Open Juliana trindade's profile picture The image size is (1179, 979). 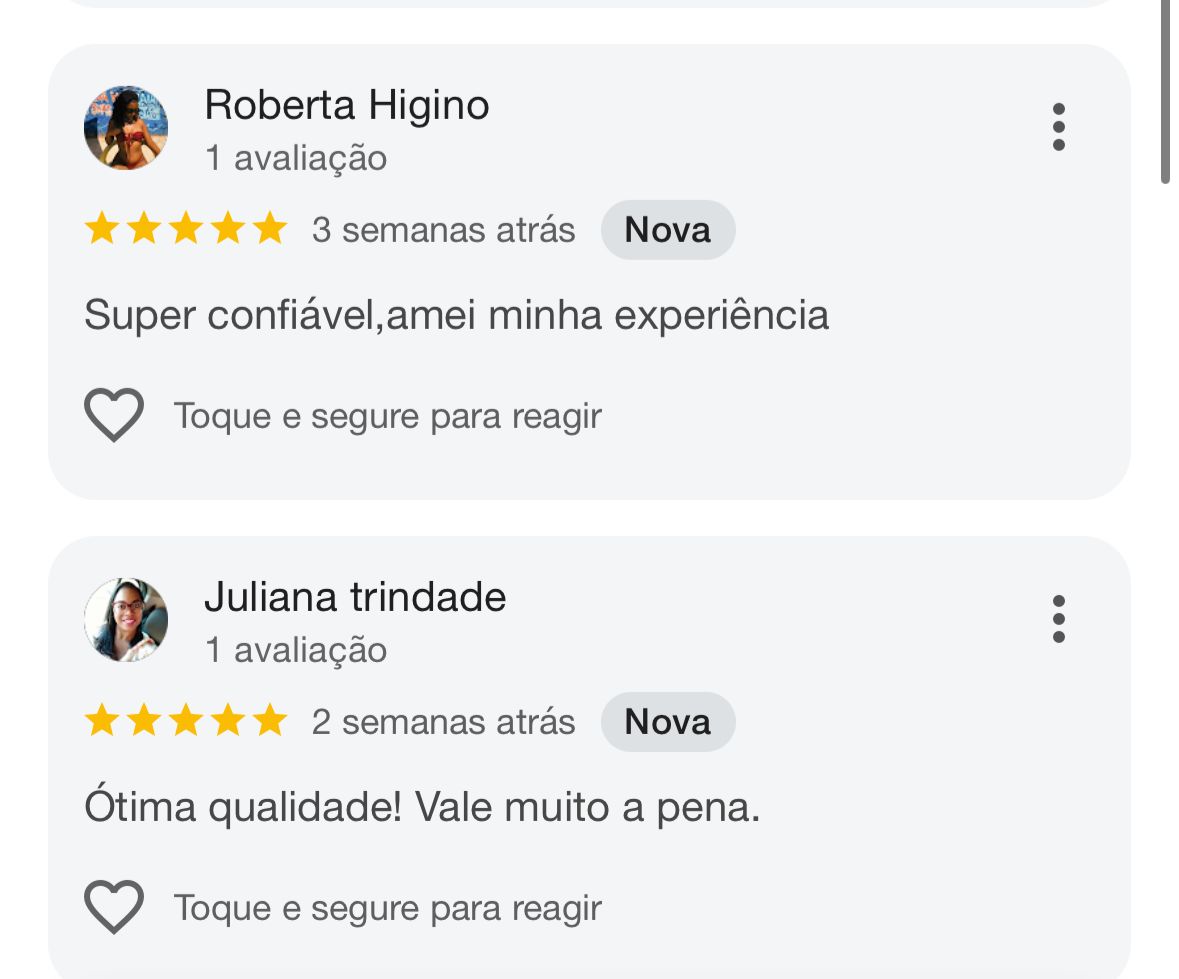[126, 620]
